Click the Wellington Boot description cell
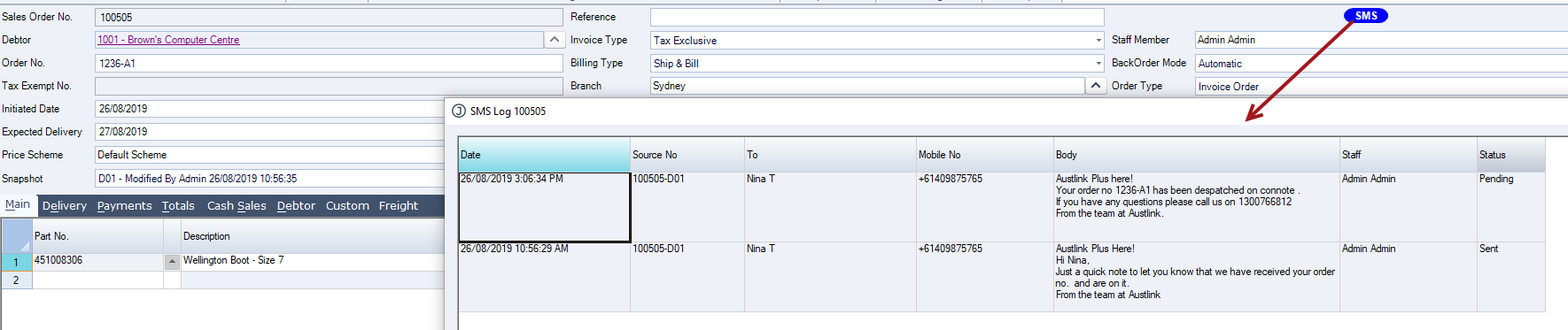 click(313, 262)
